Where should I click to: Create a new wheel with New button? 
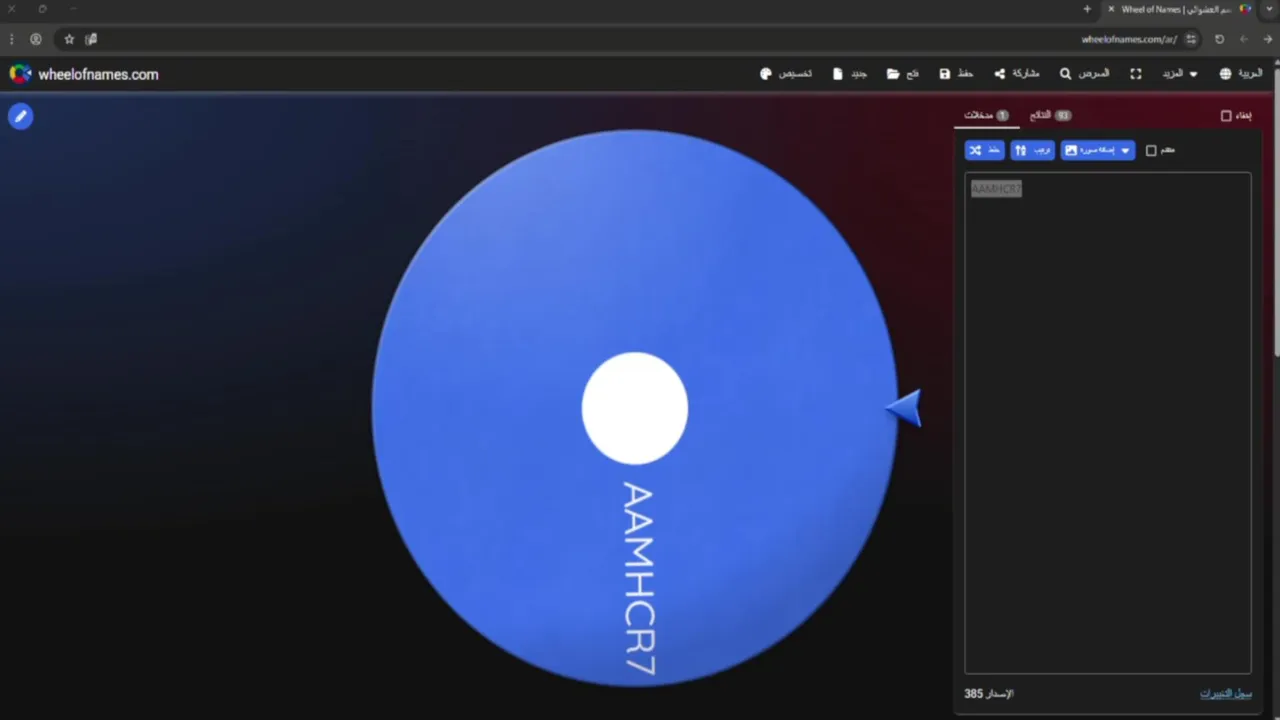850,74
